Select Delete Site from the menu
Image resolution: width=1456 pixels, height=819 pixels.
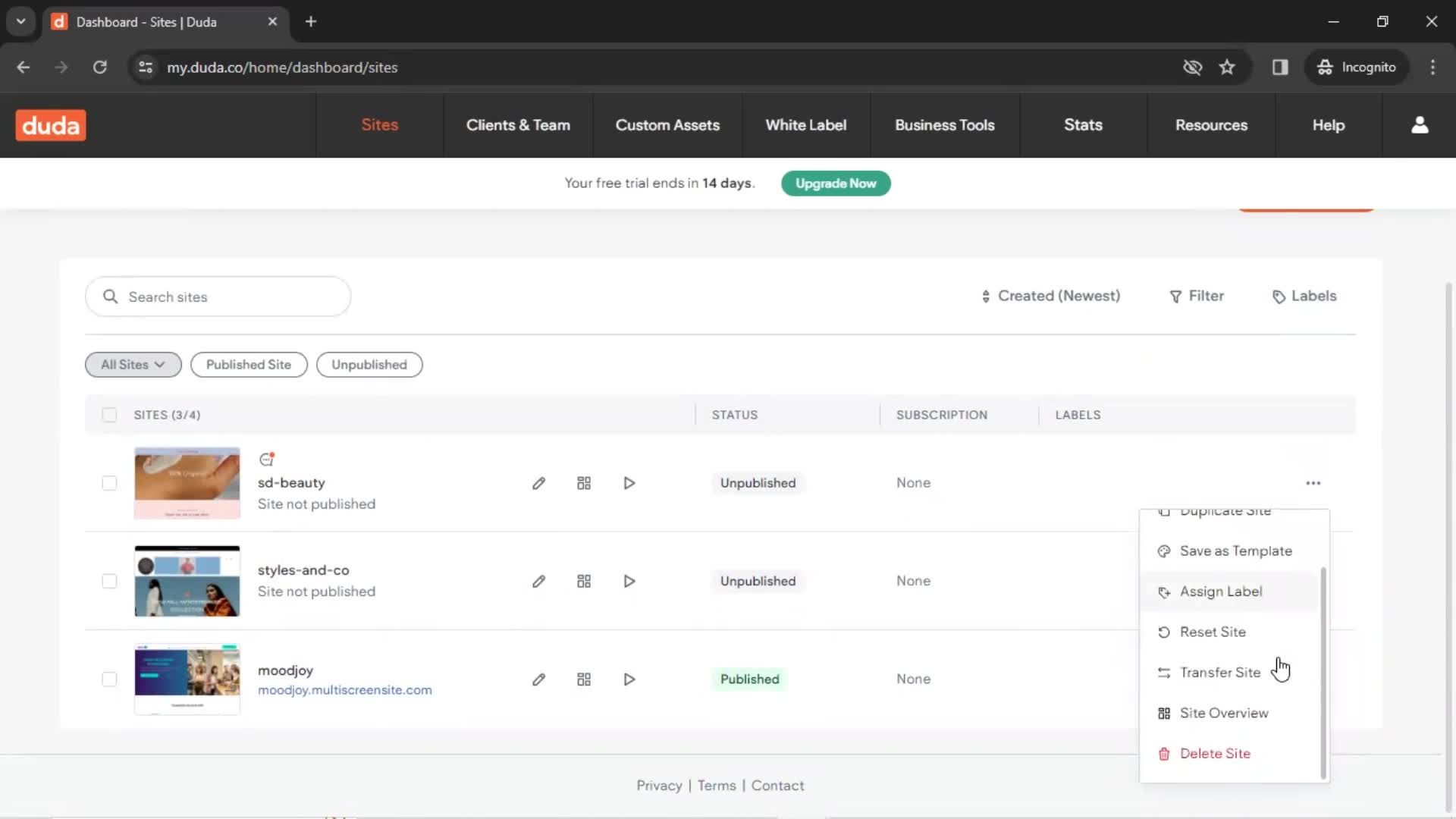click(1229, 754)
